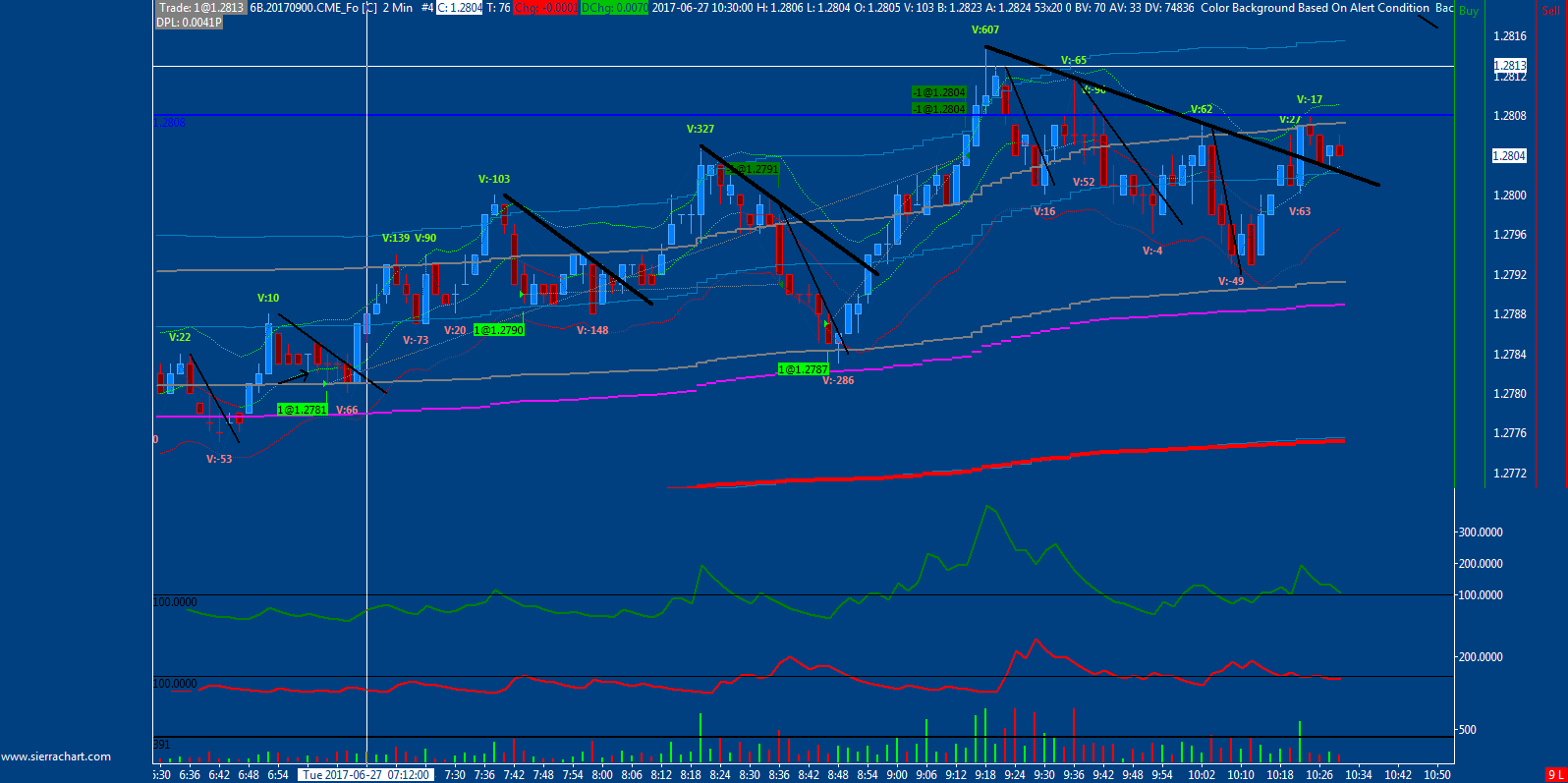This screenshot has height=783, width=1568.
Task: Click the V:-53 volume label
Action: point(219,459)
